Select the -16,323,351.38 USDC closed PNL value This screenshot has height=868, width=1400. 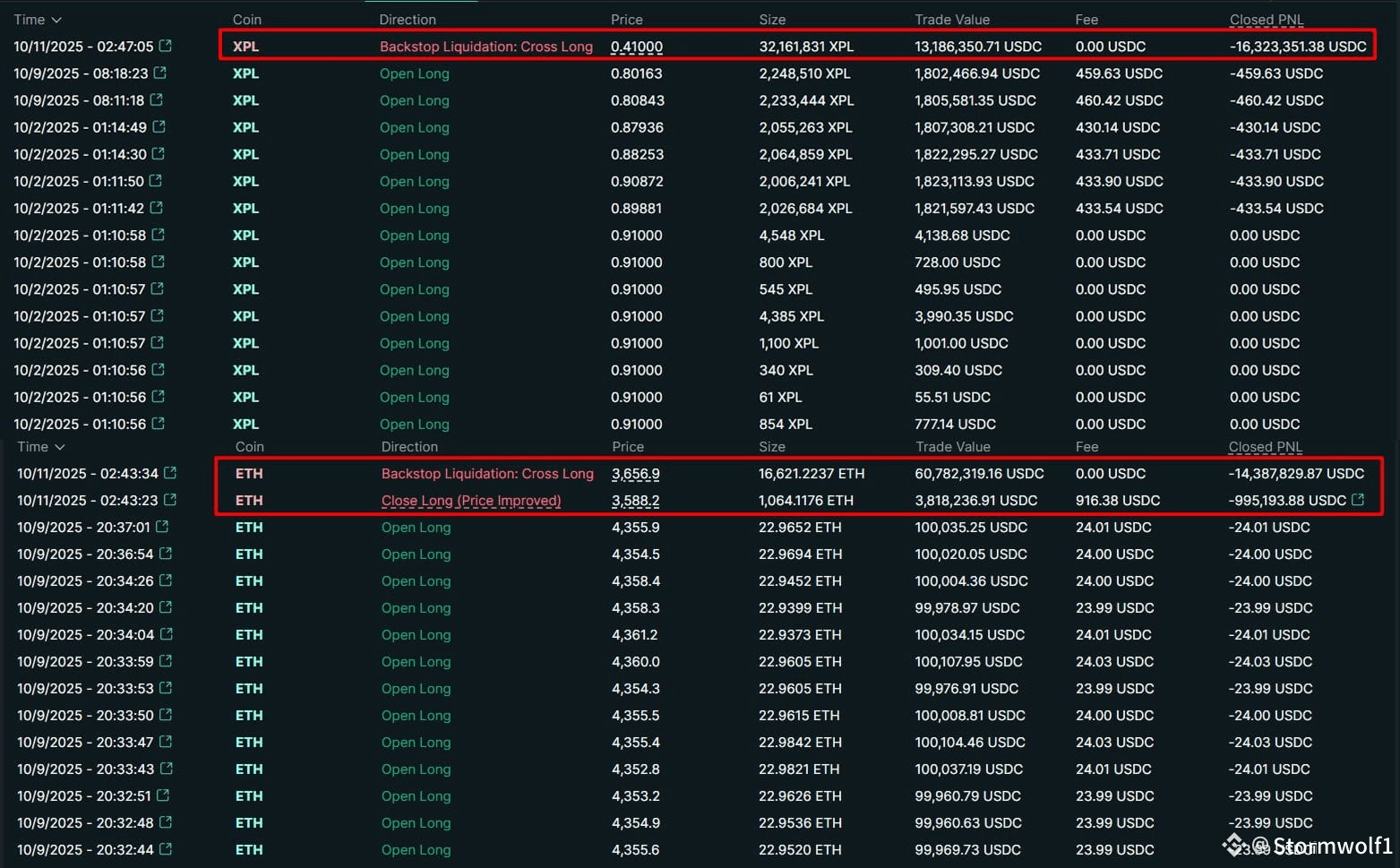click(1299, 47)
